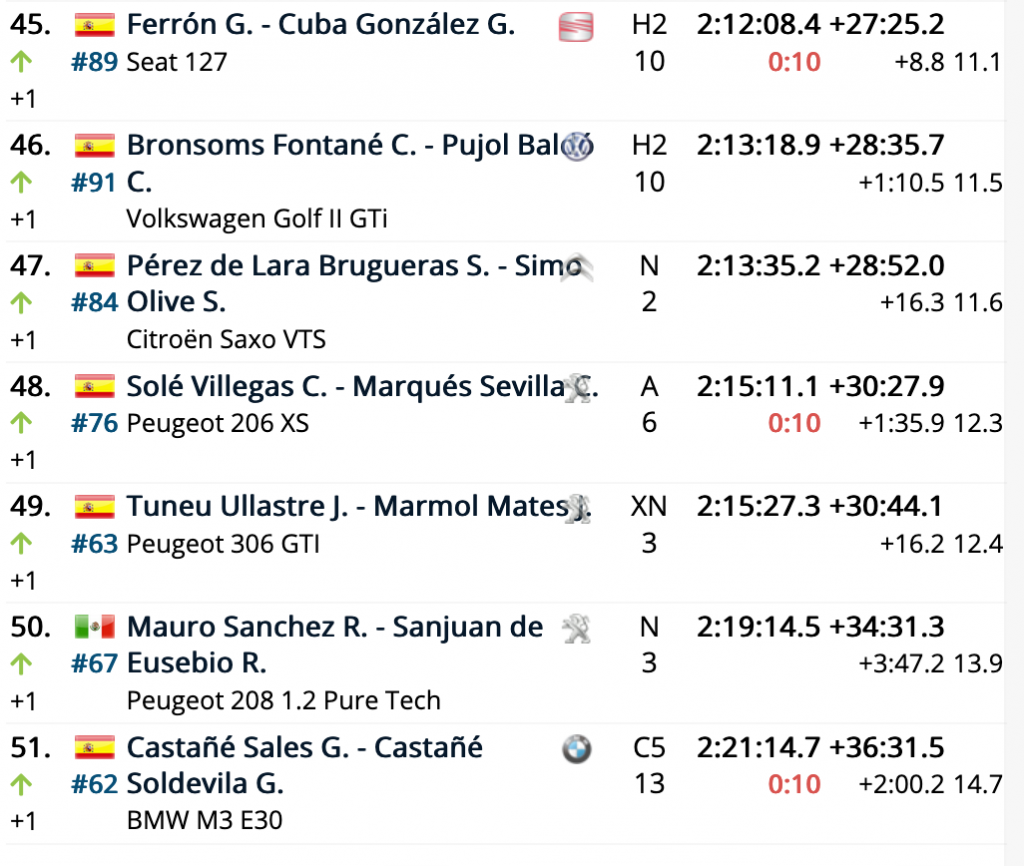Click the BMW logo in row 51
1024x866 pixels.
[576, 749]
